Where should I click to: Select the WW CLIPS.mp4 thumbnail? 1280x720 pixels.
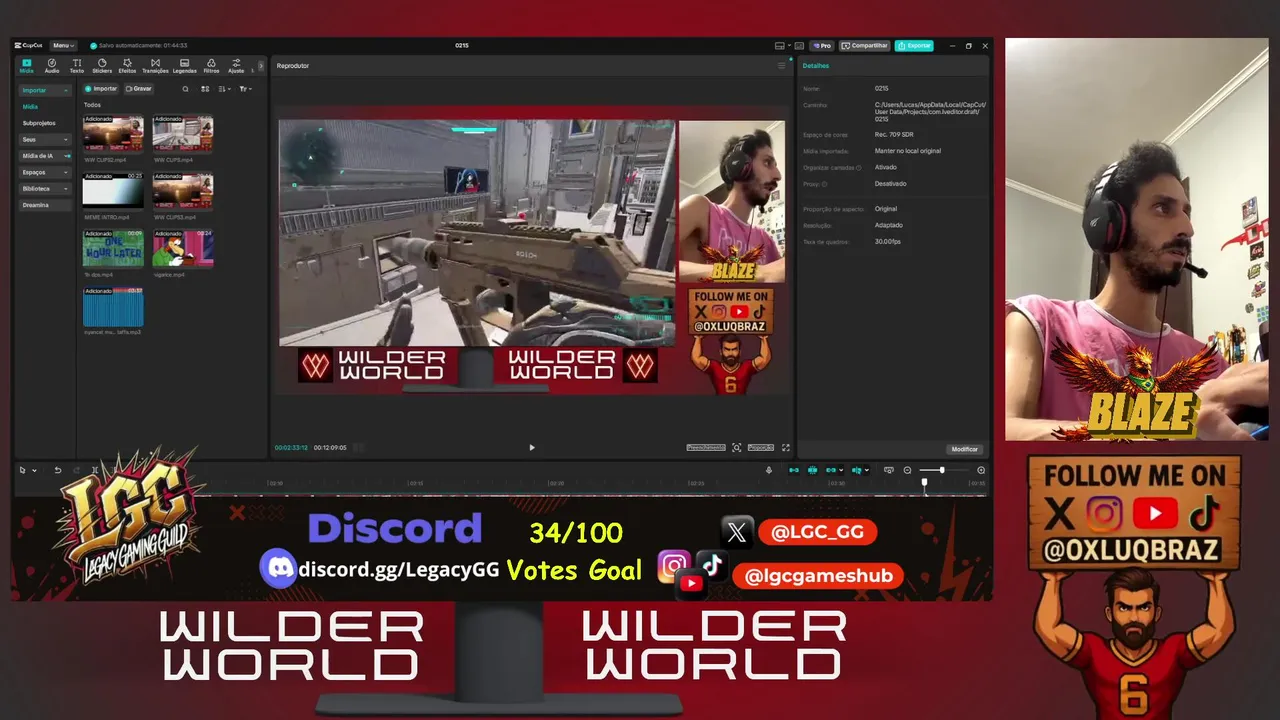pos(183,135)
